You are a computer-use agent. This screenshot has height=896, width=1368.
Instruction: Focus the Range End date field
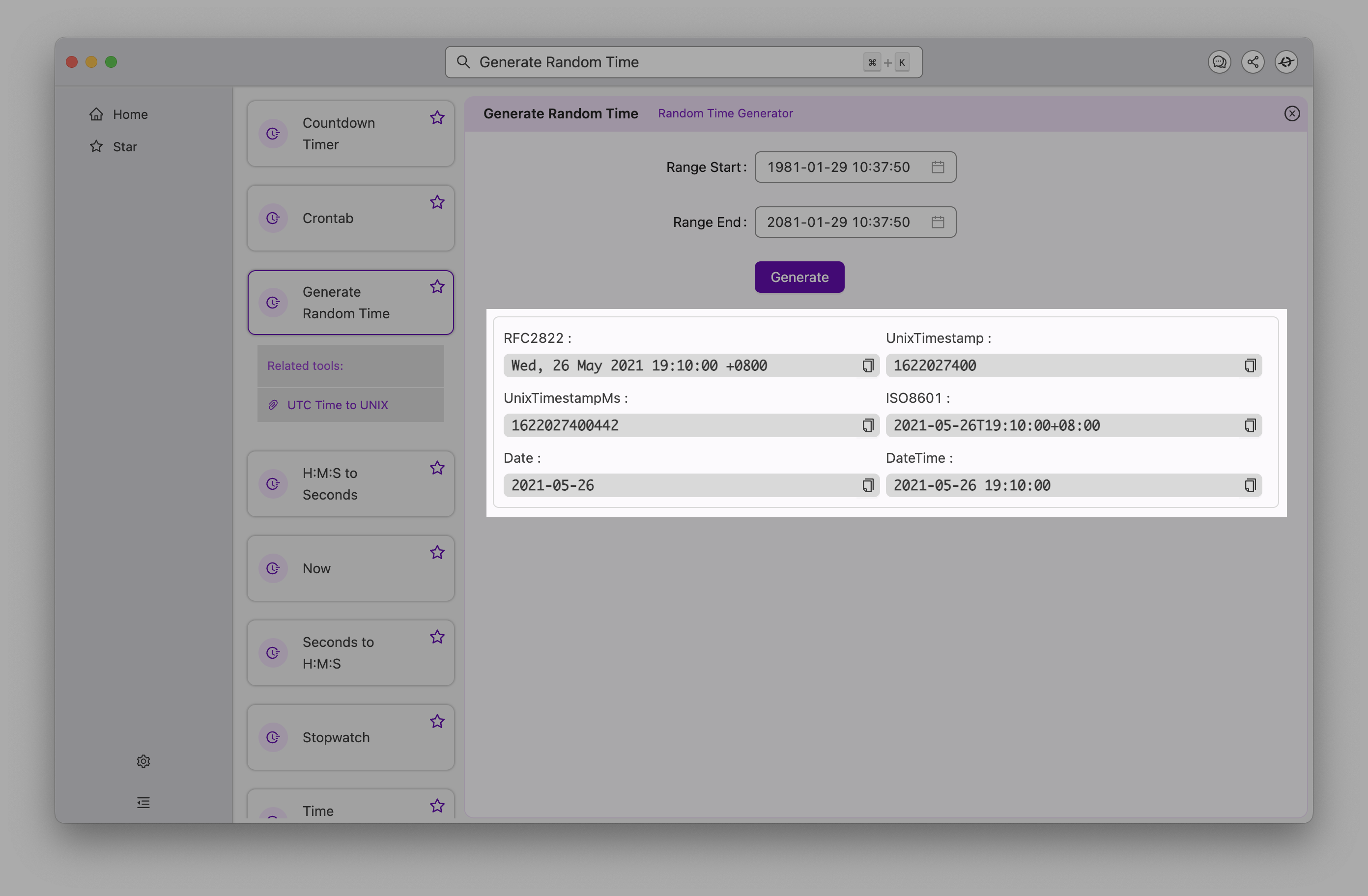click(855, 222)
